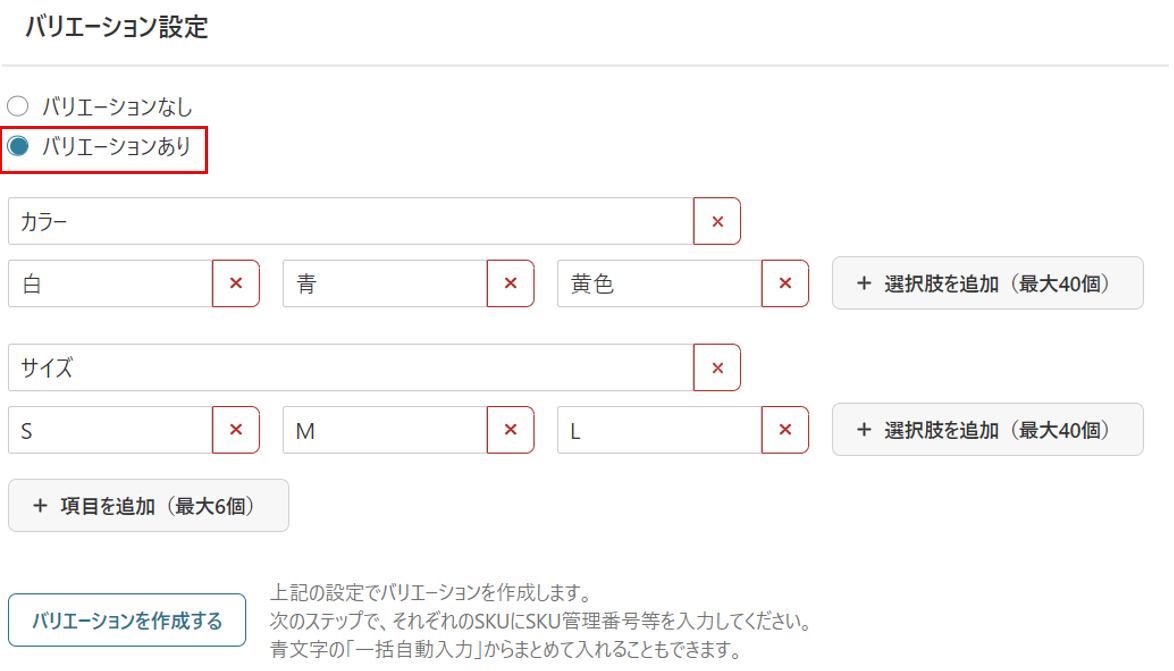
Task: Click 項目を追加 (最大6個) button
Action: 148,505
